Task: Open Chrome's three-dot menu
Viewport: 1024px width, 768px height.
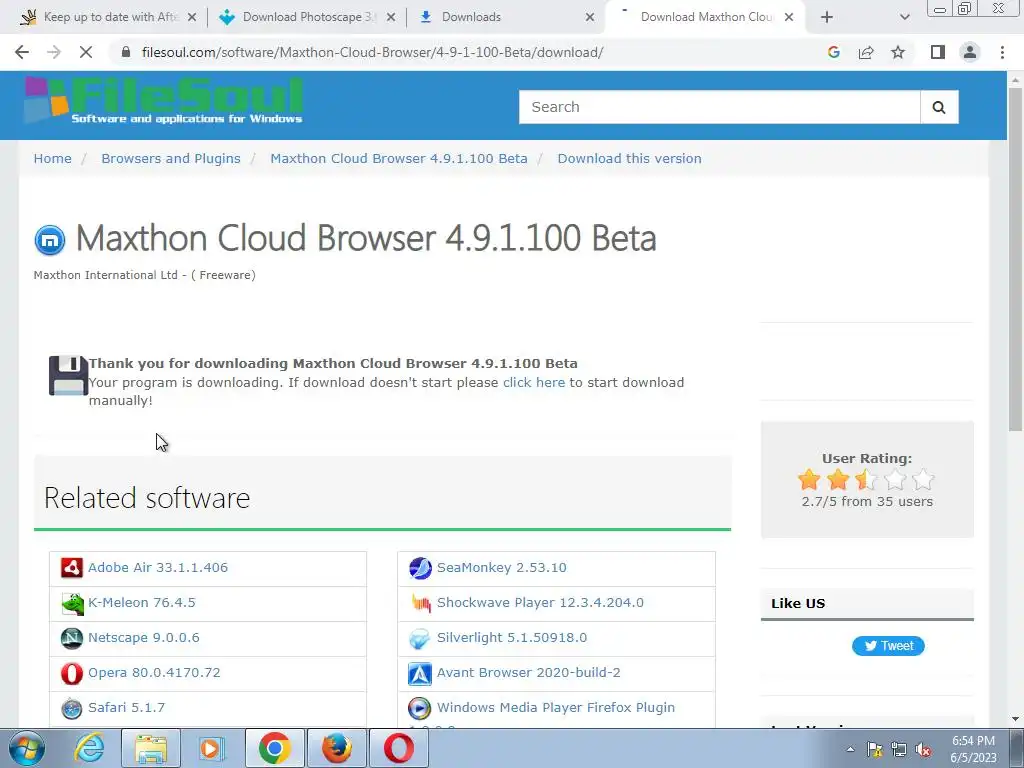Action: coord(1002,52)
